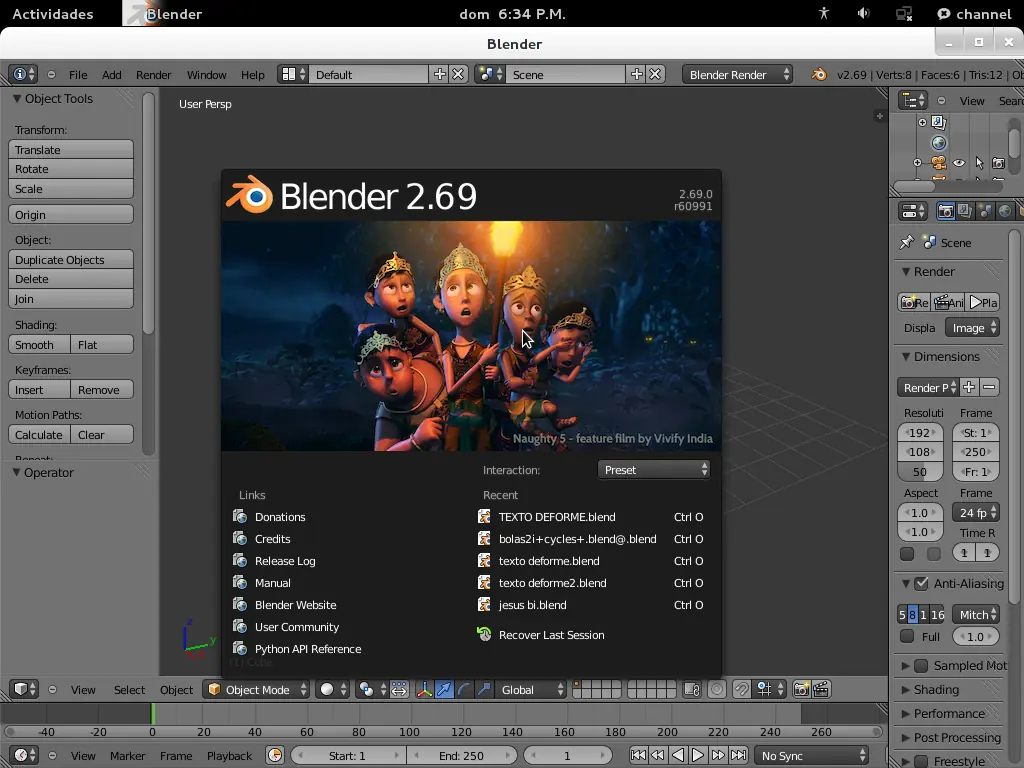Open the Info editor type selector
This screenshot has height=768, width=1024.
(23, 74)
